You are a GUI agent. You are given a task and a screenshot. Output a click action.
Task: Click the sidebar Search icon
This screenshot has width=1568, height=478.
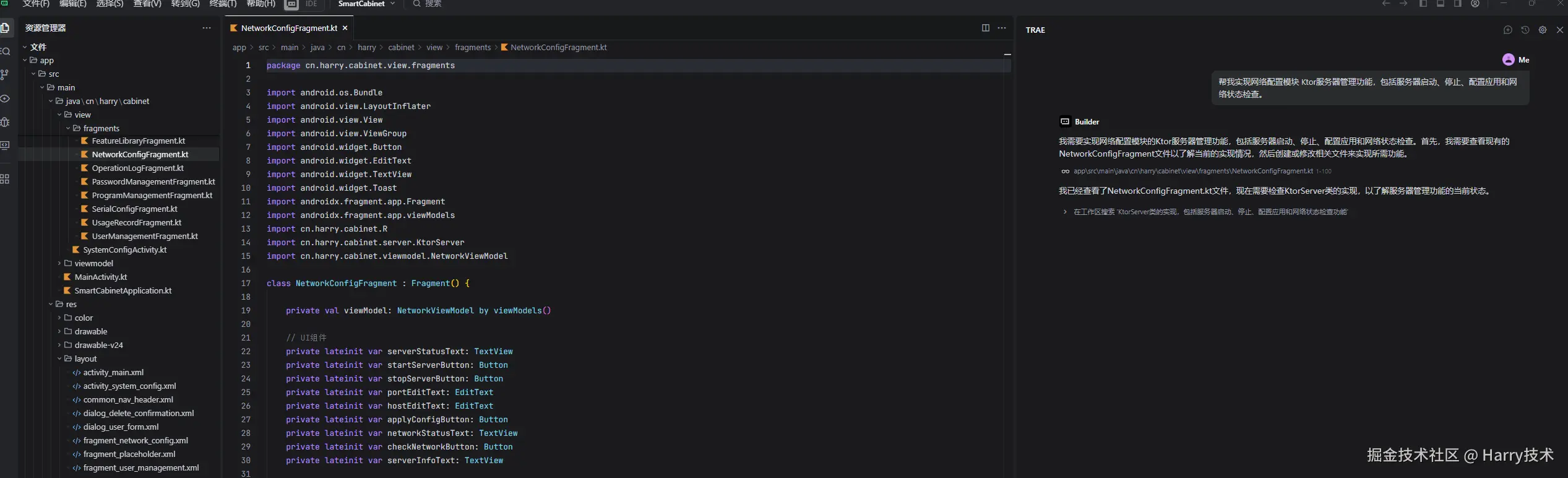pos(5,51)
